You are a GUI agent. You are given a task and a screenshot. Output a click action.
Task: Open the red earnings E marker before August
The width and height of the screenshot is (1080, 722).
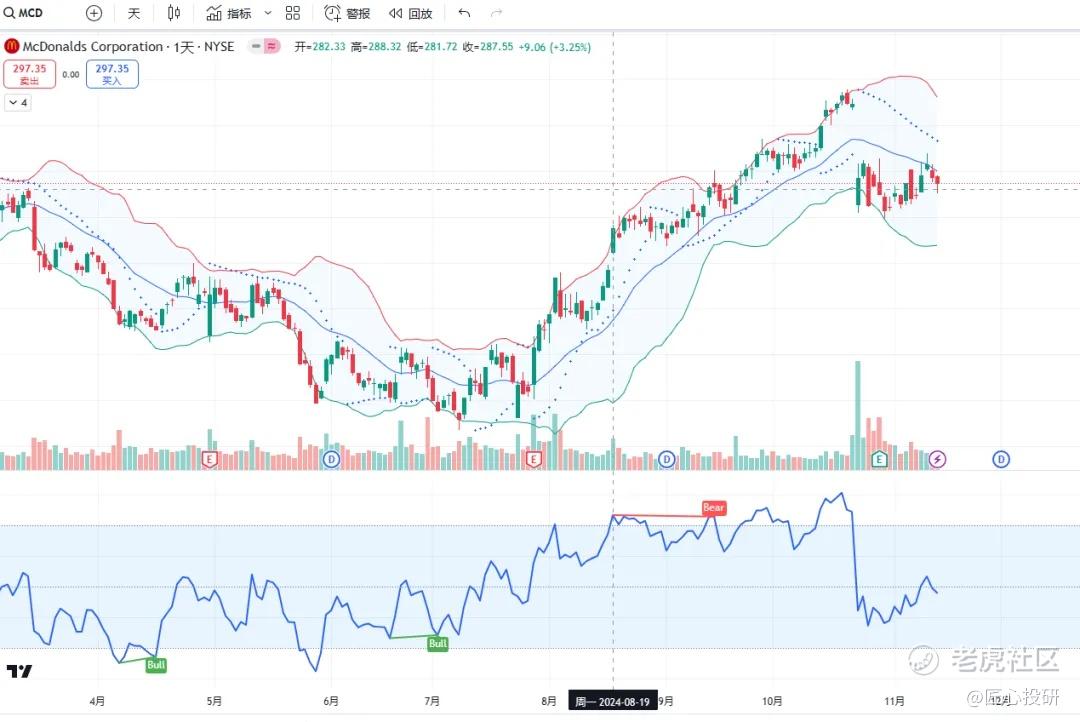pyautogui.click(x=533, y=459)
